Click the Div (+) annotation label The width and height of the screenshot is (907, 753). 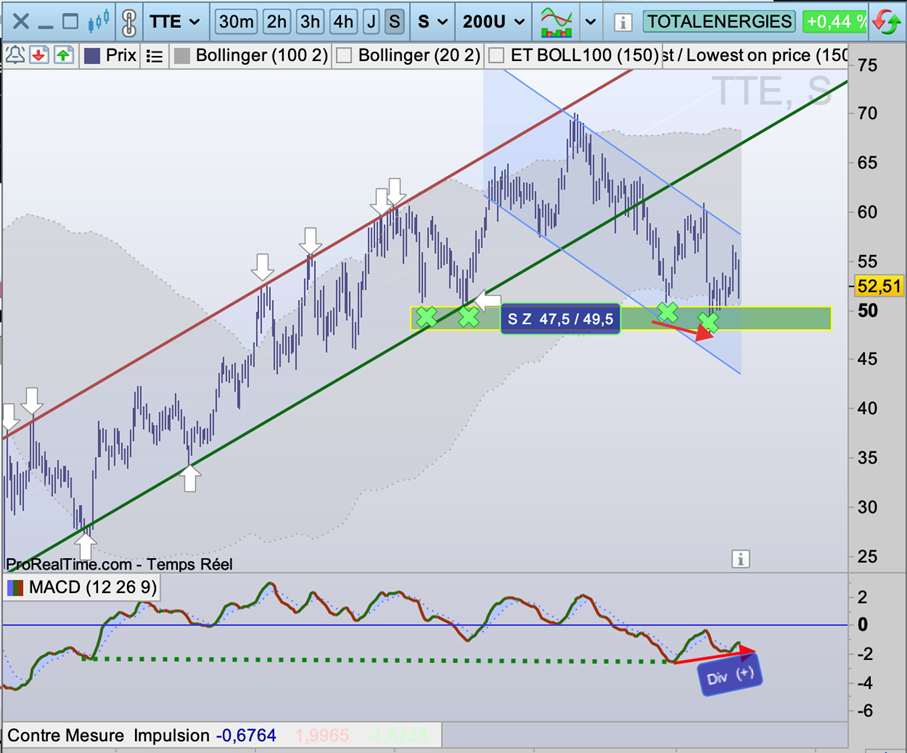pyautogui.click(x=729, y=674)
